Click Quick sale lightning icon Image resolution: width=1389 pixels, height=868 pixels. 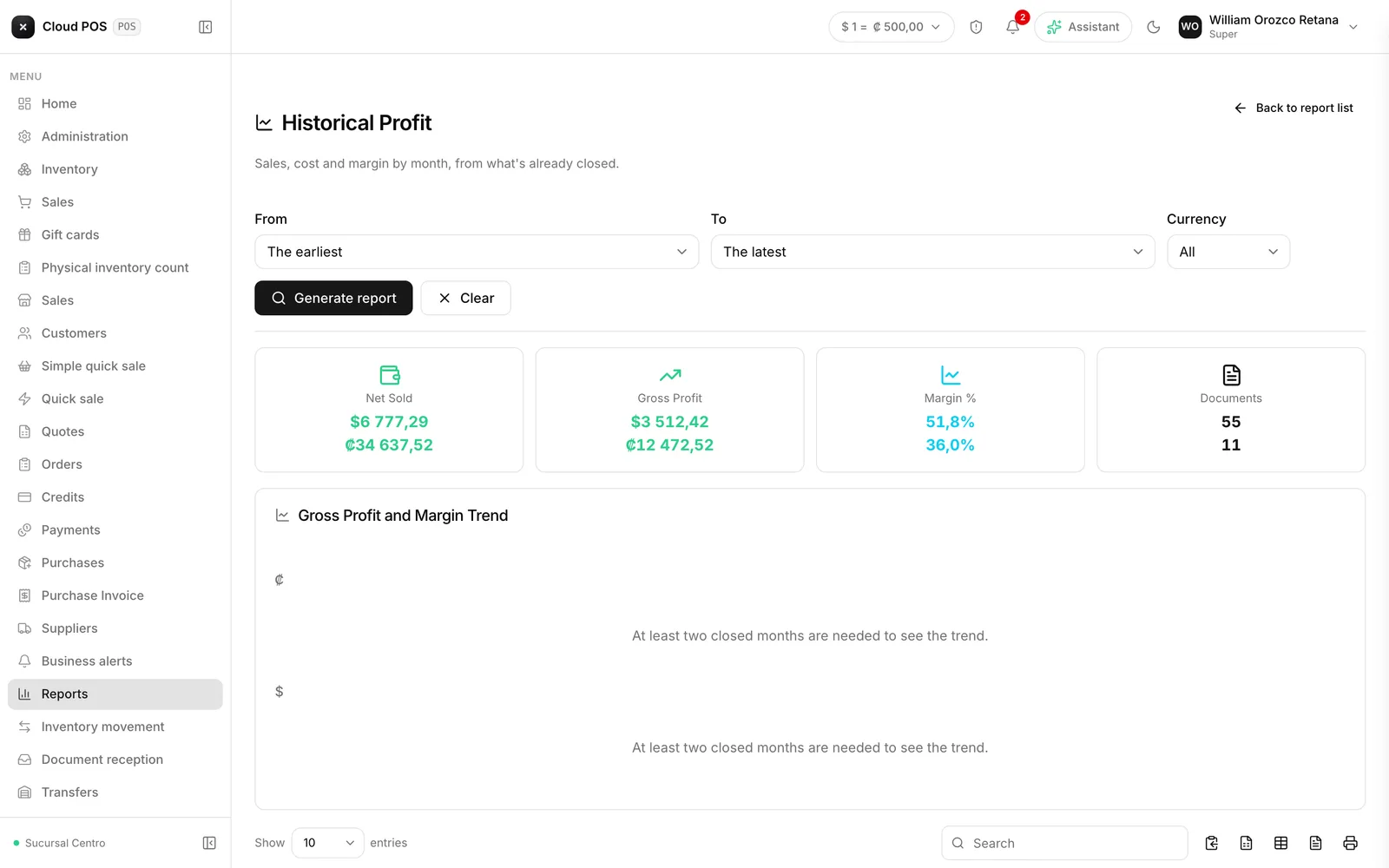click(24, 398)
